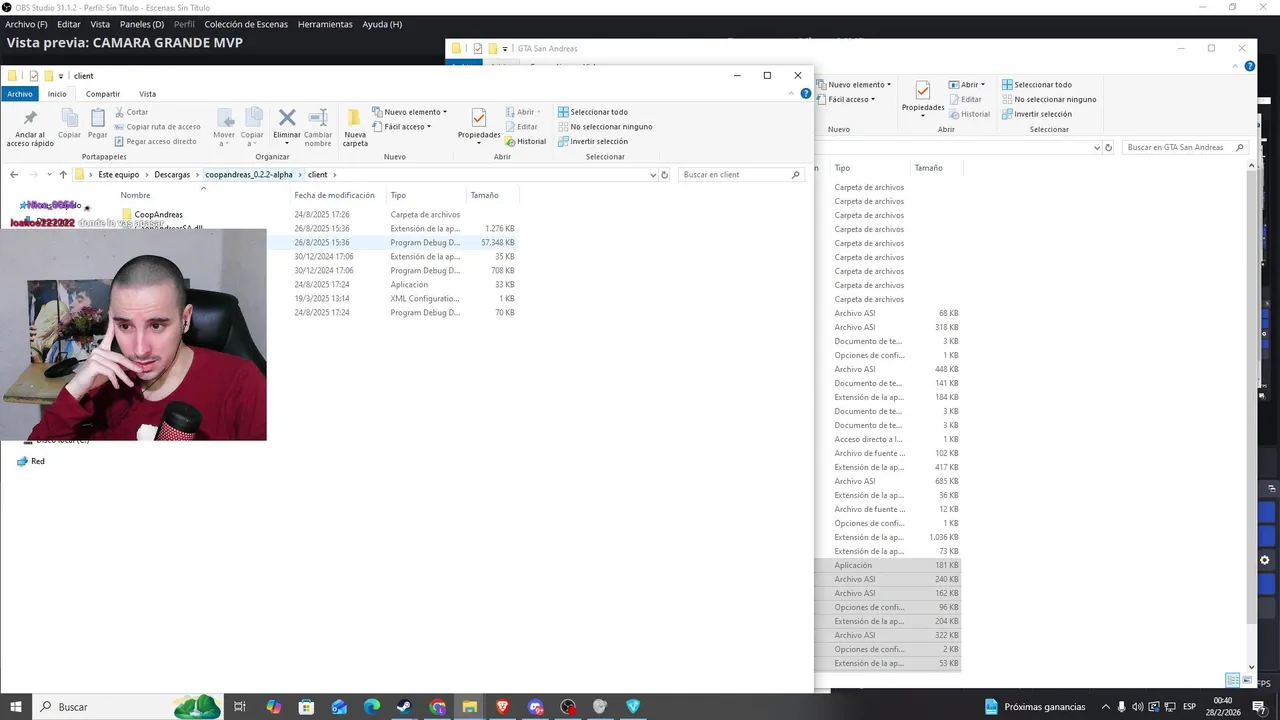Select the CoopAndreas folder
1280x720 pixels.
click(x=158, y=215)
